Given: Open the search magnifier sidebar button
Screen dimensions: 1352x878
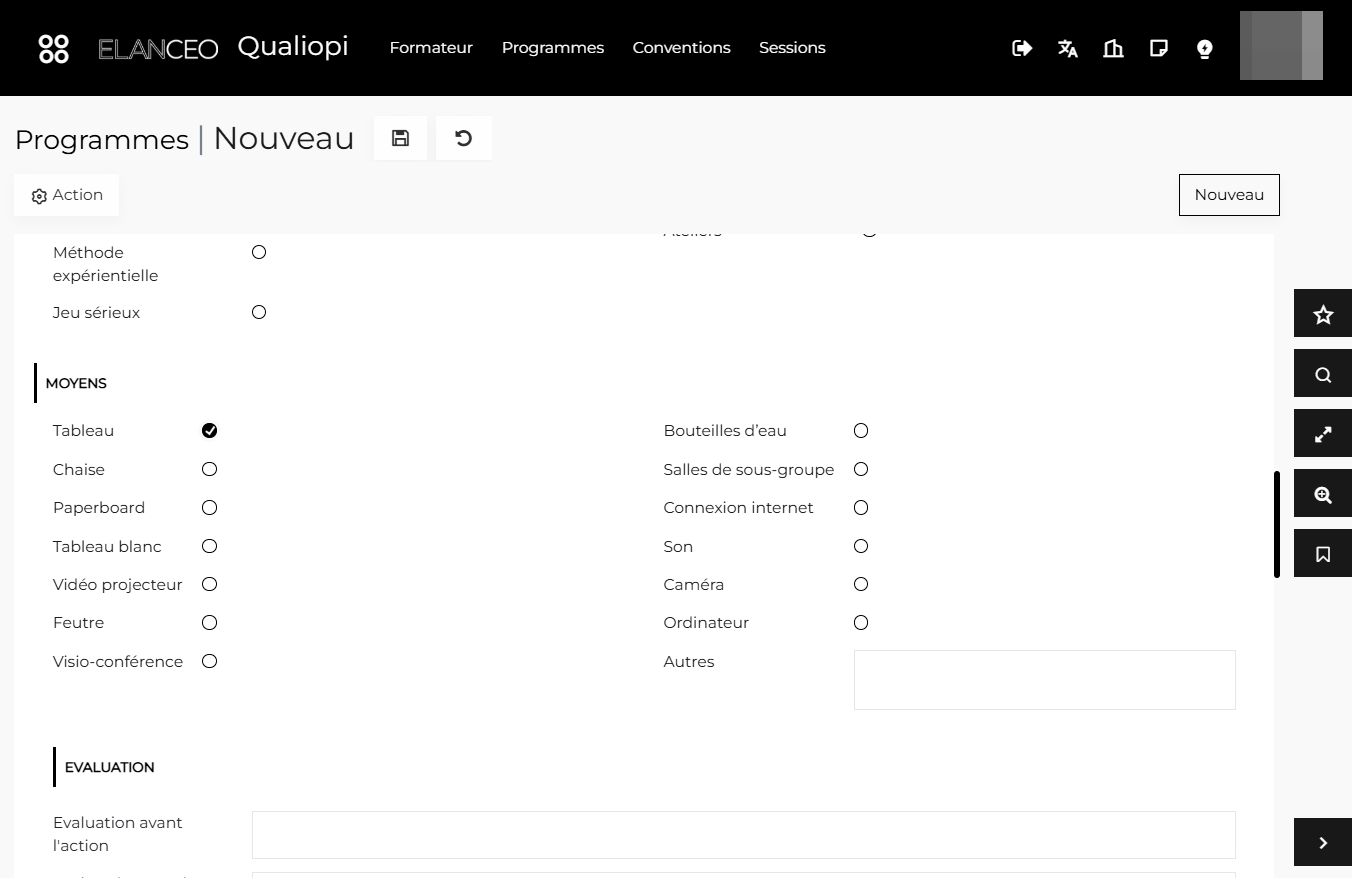Looking at the screenshot, I should (1323, 375).
